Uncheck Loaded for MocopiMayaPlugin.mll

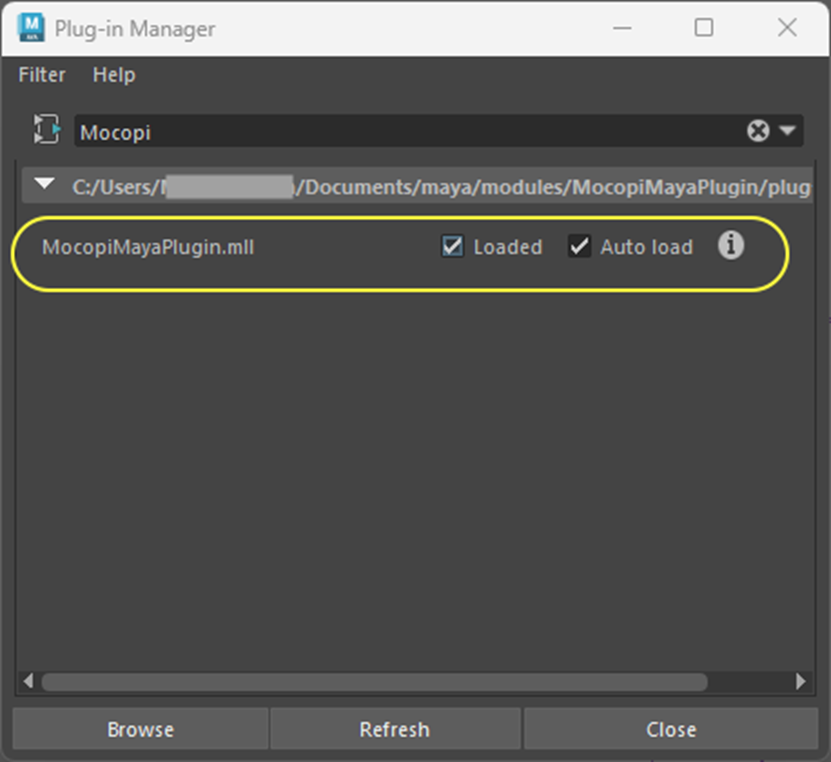[453, 246]
